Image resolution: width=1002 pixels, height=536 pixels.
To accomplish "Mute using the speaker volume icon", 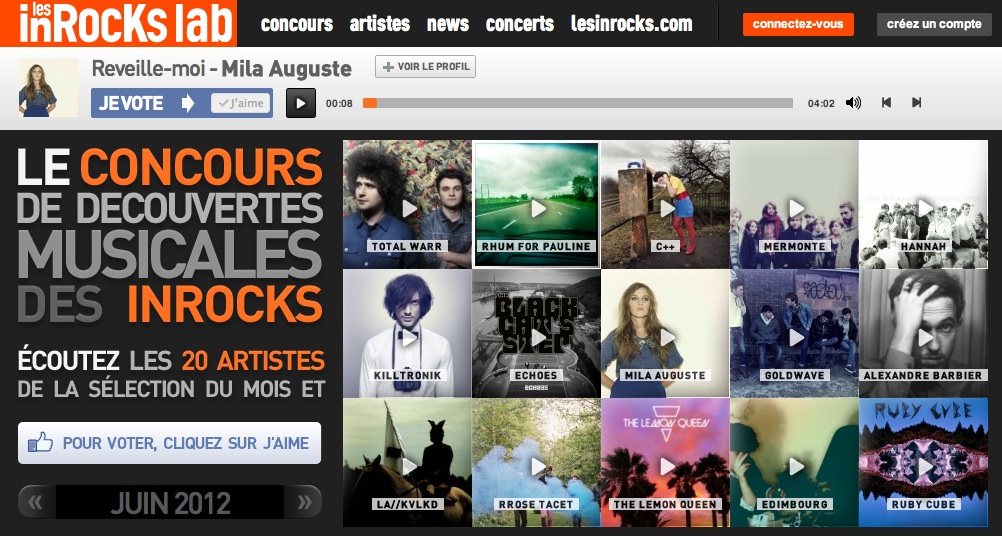I will (x=853, y=102).
